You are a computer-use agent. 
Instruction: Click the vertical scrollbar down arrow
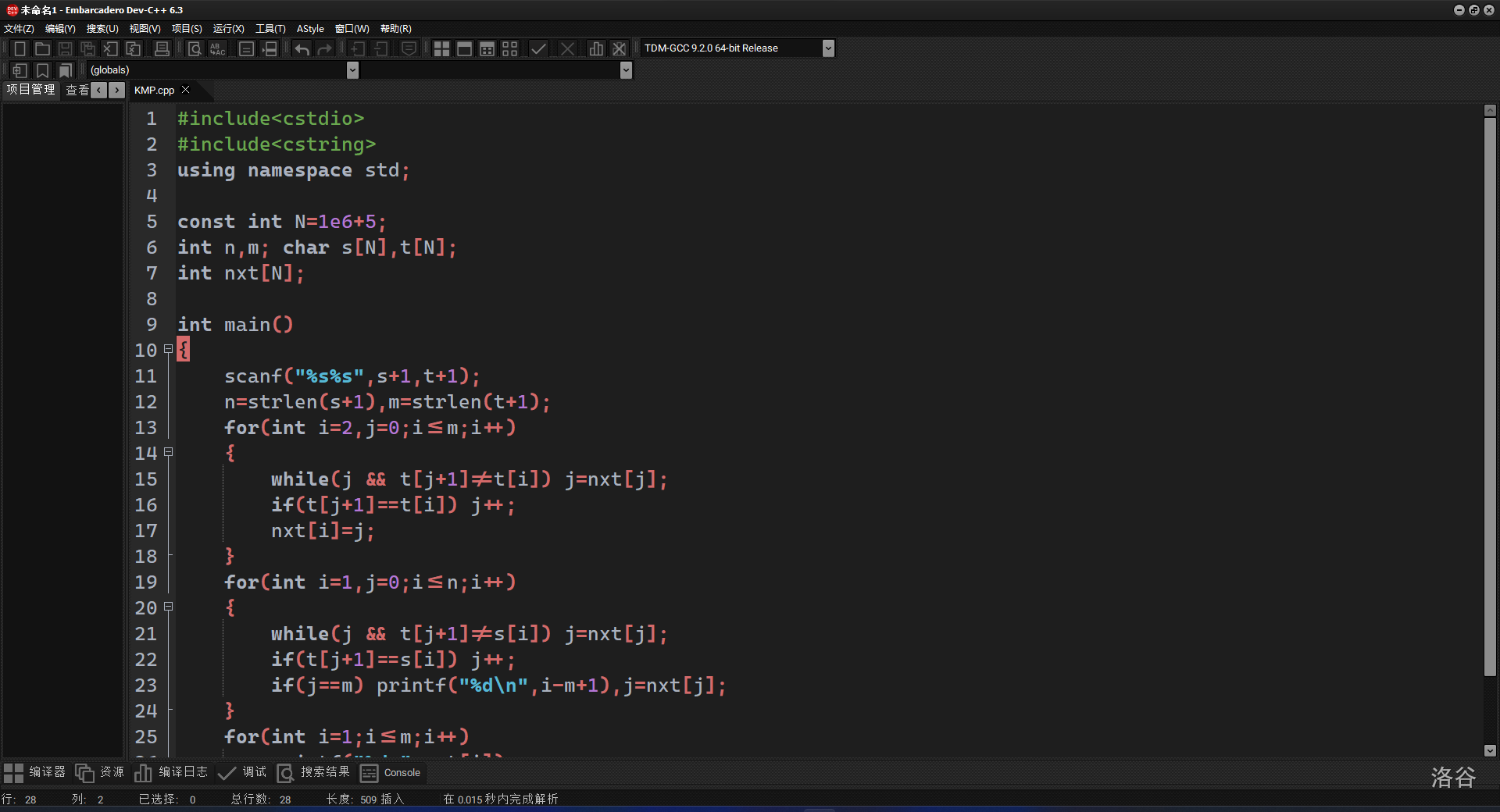click(1490, 750)
